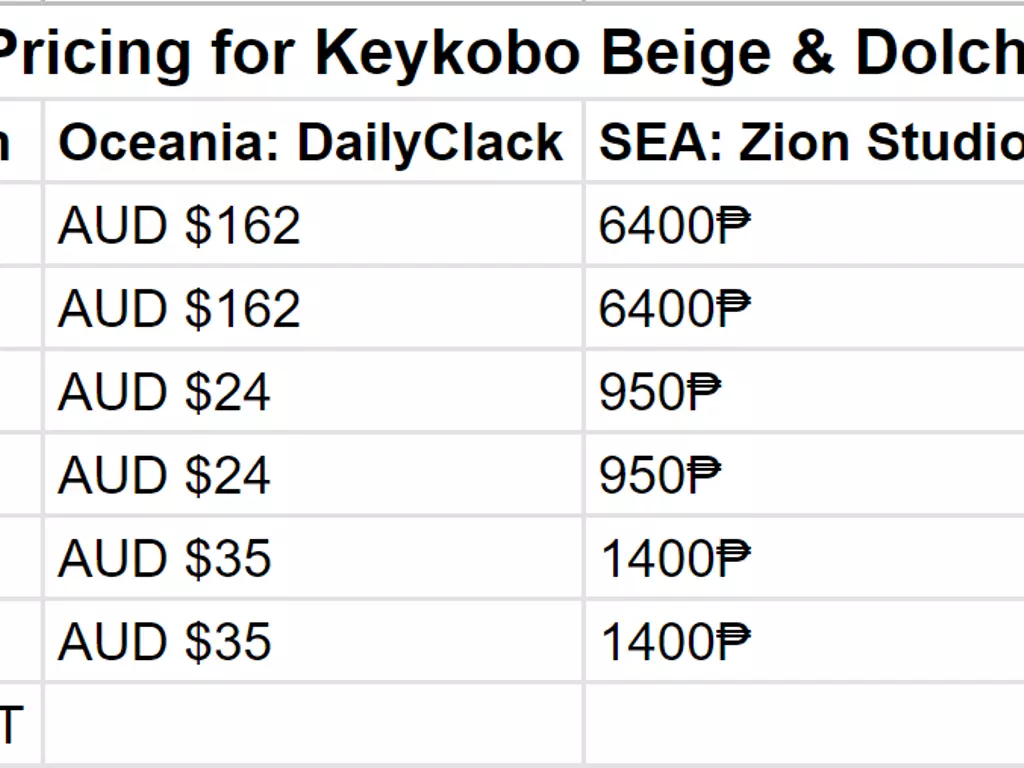1024x768 pixels.
Task: Click the cut-off cell left of first AUD $162
Action: 20,225
